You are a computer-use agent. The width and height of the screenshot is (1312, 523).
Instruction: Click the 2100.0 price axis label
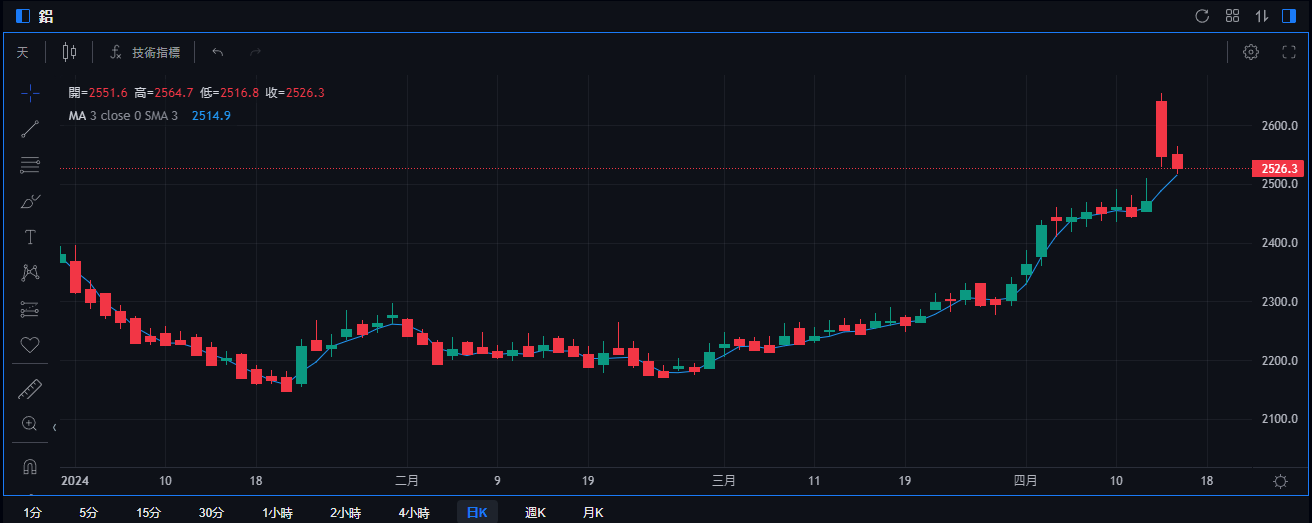[x=1279, y=419]
